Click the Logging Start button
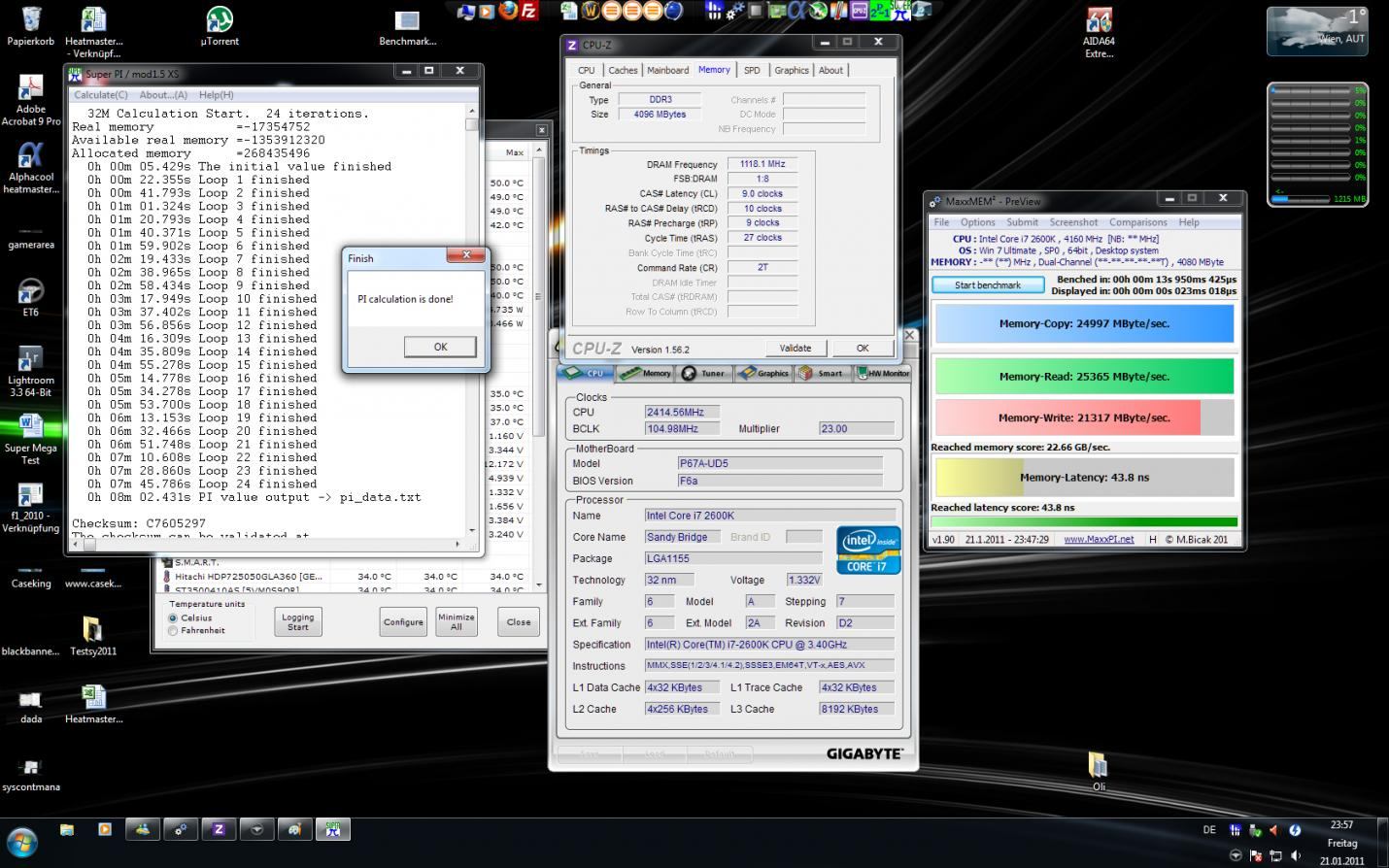 (x=297, y=621)
